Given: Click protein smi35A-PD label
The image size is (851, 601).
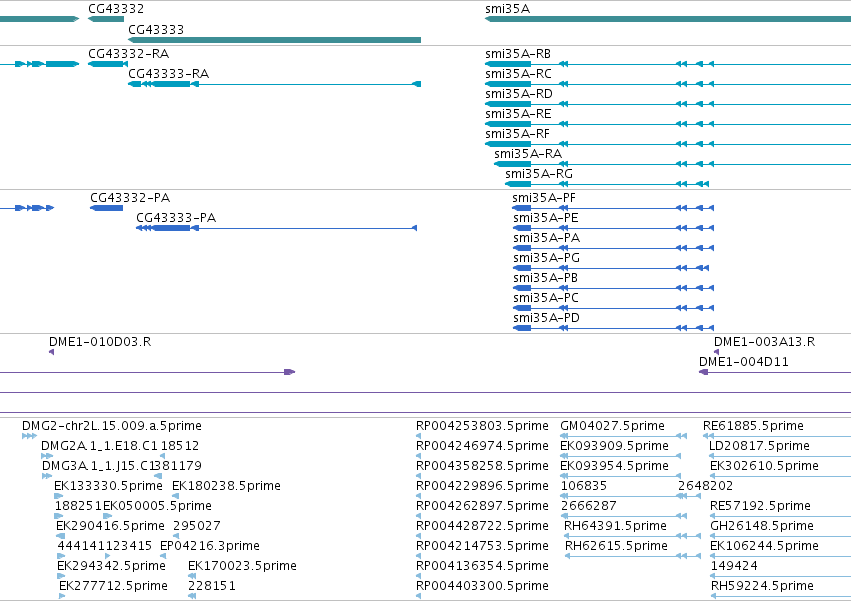Looking at the screenshot, I should (547, 318).
